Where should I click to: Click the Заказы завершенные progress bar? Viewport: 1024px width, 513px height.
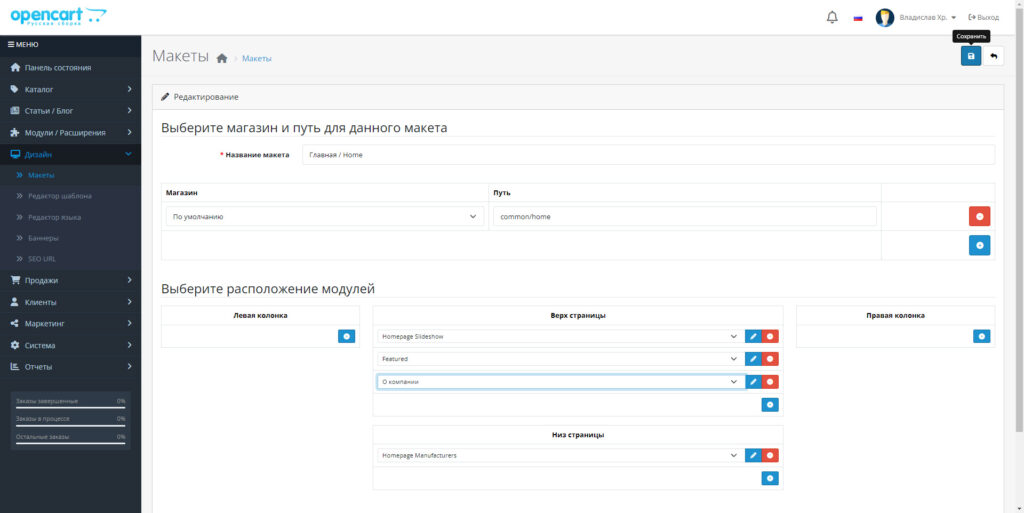click(71, 407)
